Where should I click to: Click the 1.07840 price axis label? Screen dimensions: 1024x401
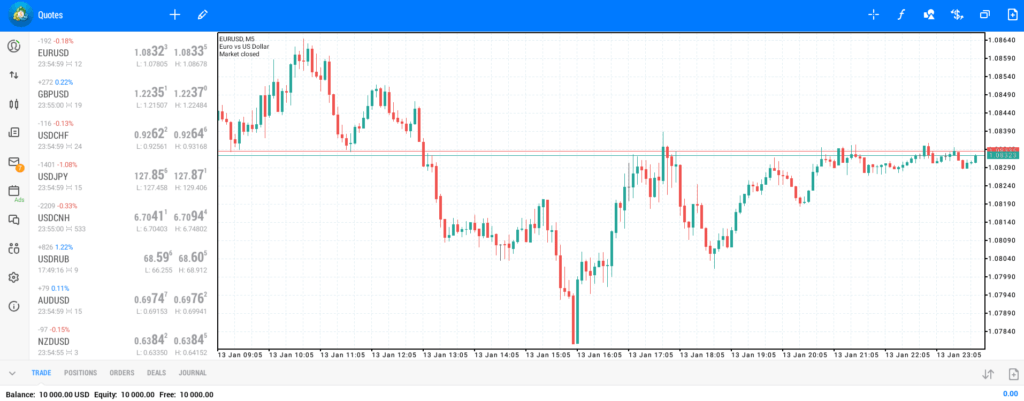pyautogui.click(x=1002, y=331)
